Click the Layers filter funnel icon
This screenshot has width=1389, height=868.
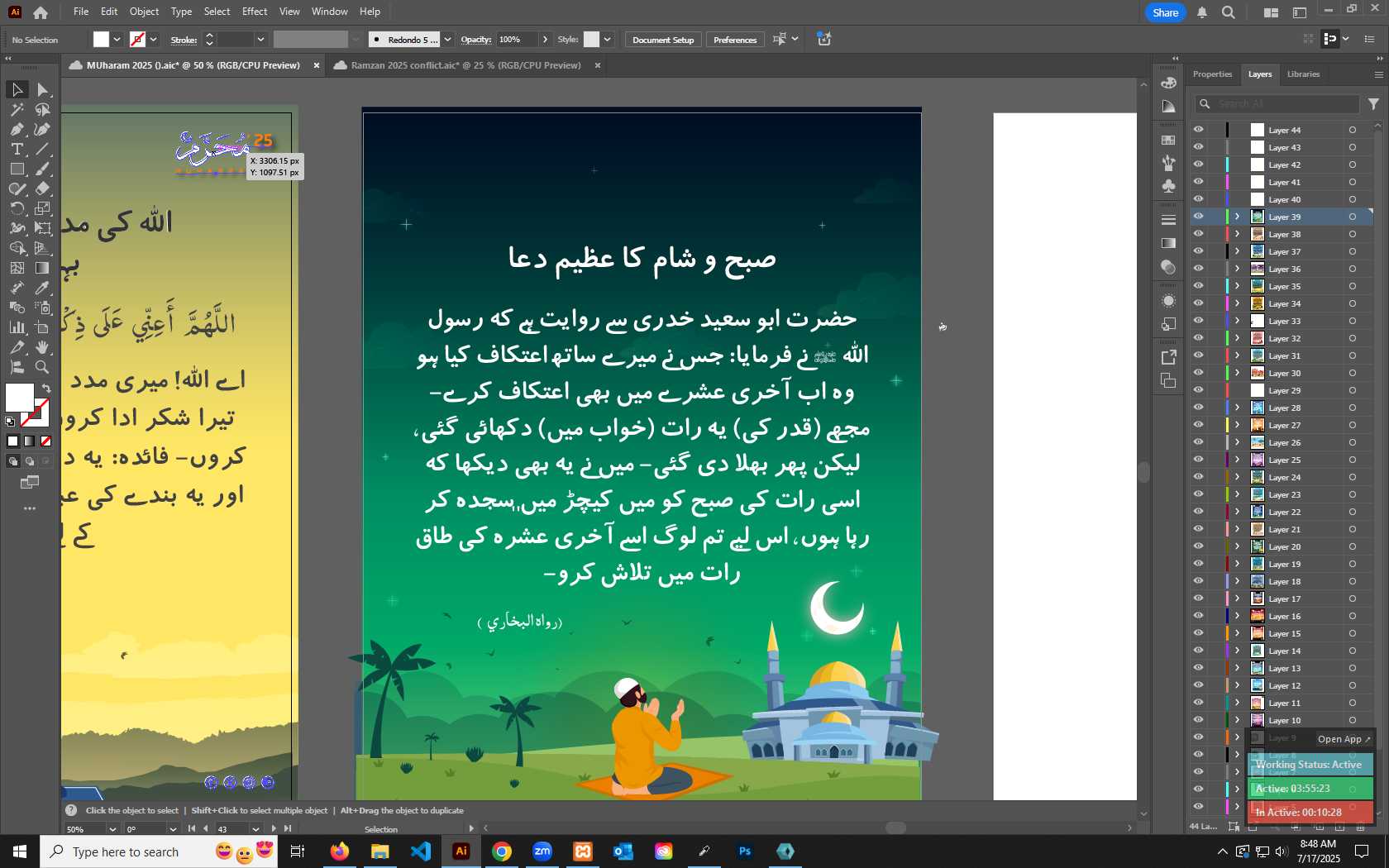[1373, 104]
